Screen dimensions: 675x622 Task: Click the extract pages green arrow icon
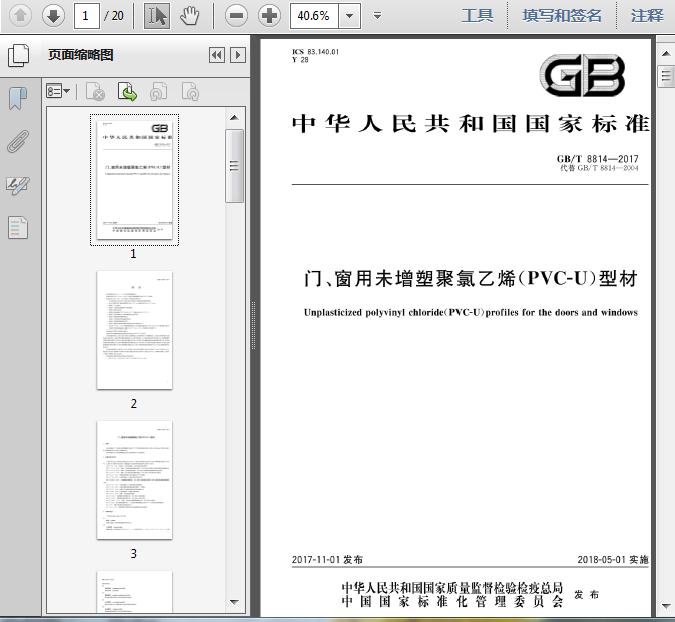pos(127,91)
